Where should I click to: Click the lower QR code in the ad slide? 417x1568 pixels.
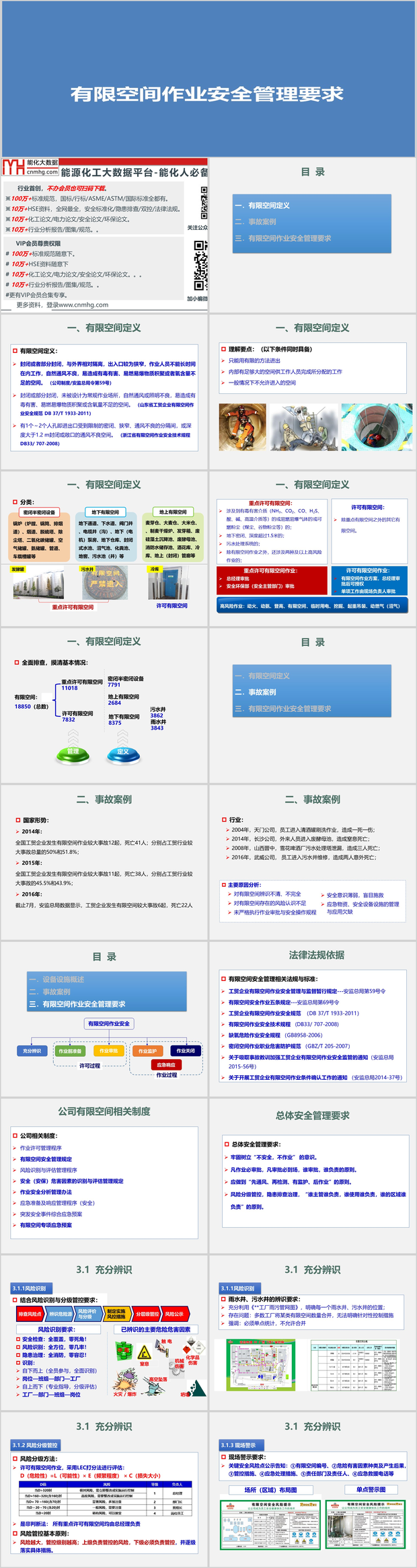[x=200, y=266]
